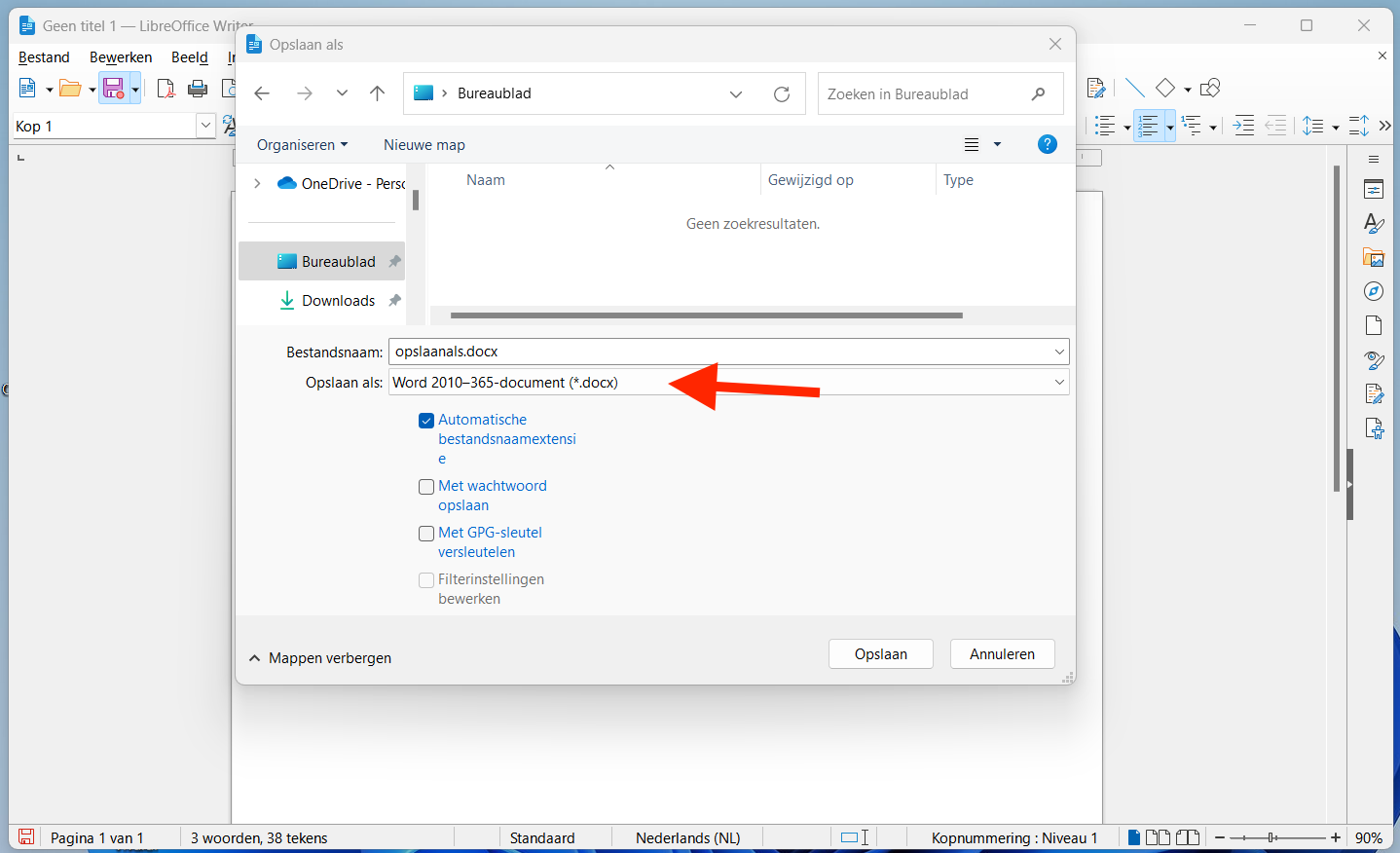1400x853 pixels.
Task: Open the Opslaan als file type dropdown
Action: [x=728, y=383]
